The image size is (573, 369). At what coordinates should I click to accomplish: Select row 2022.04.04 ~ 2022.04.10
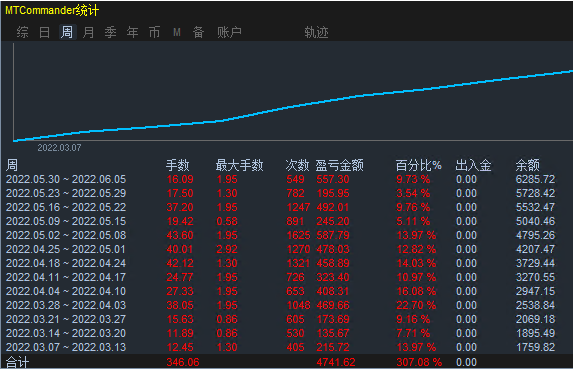coord(281,291)
